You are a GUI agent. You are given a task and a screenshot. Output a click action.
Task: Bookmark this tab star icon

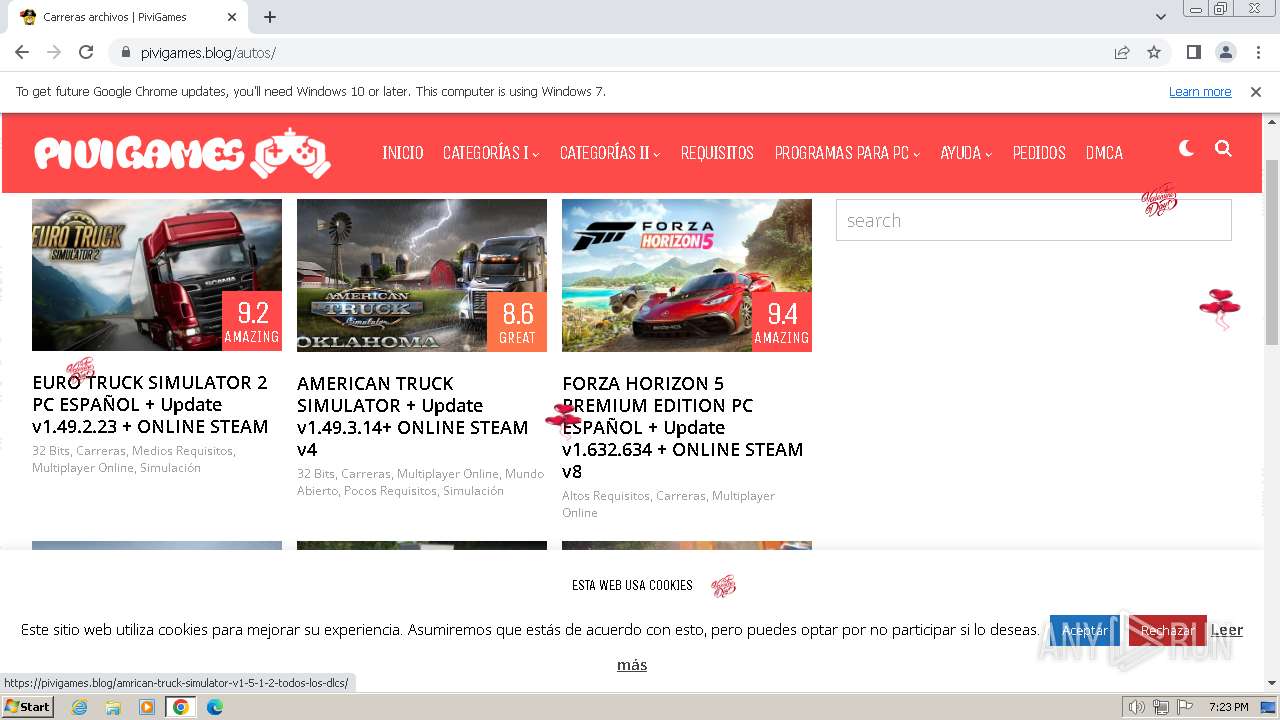pos(1154,52)
